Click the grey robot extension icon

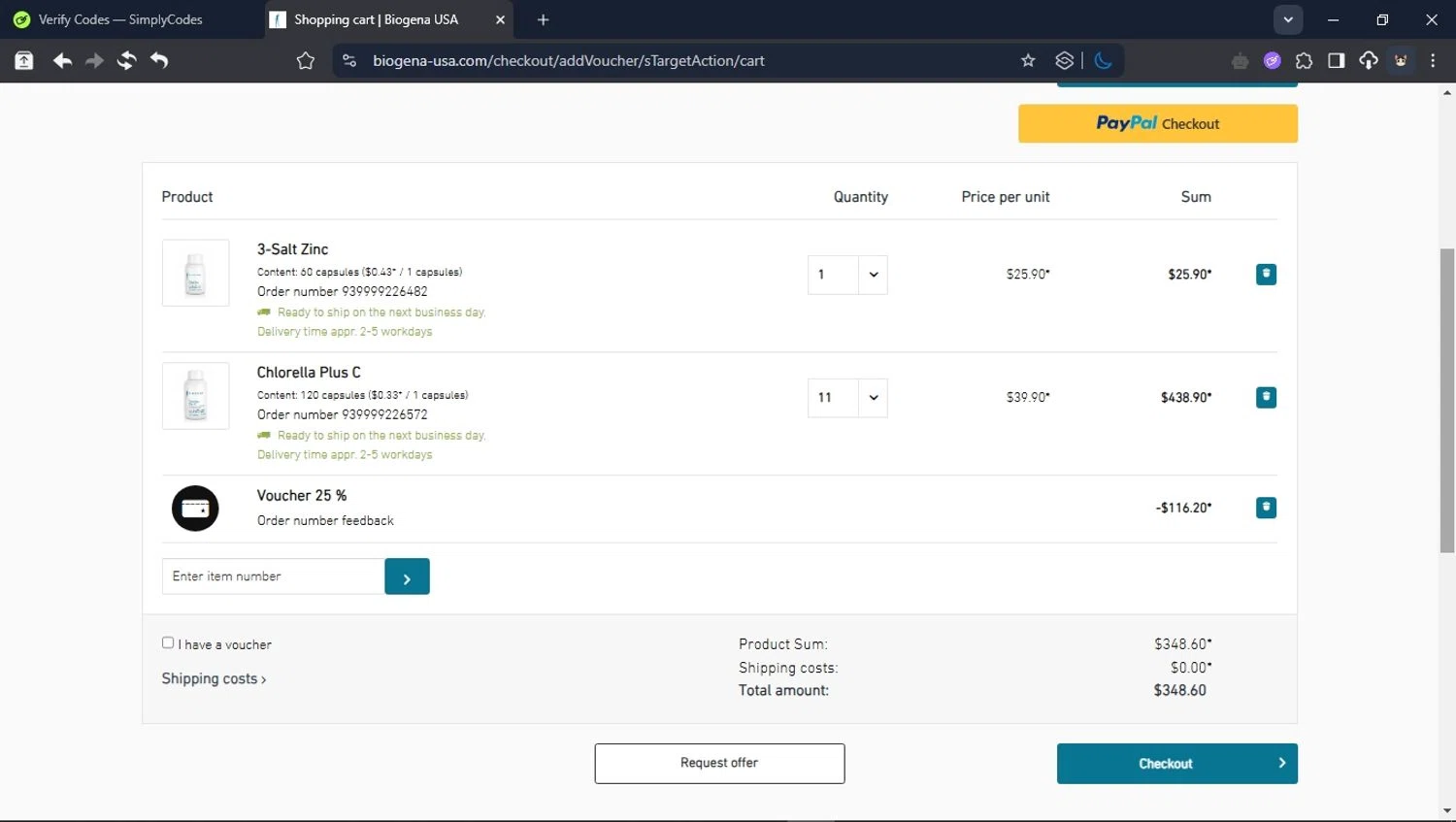[x=1240, y=61]
